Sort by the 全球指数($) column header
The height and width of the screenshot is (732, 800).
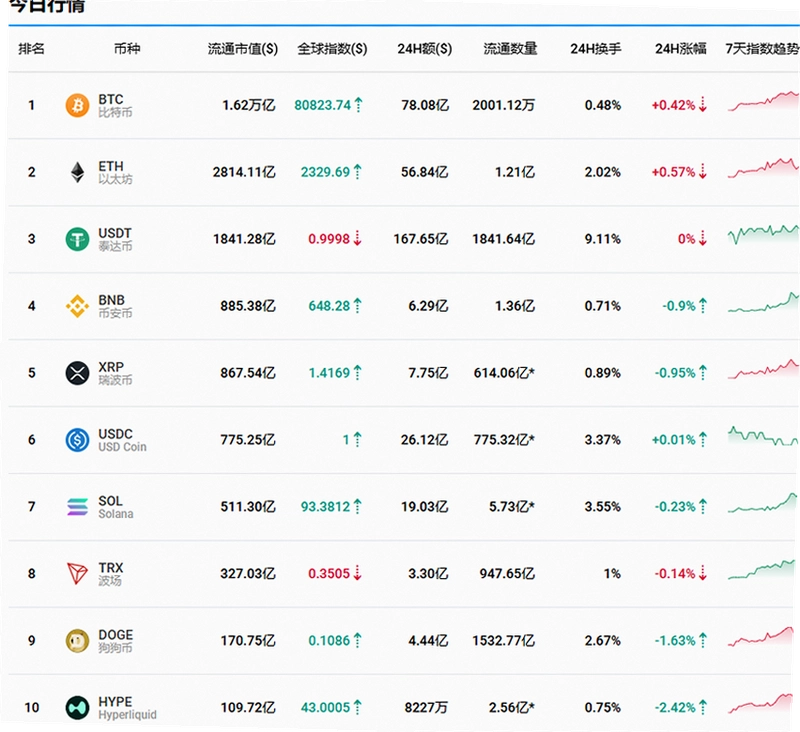pos(332,49)
